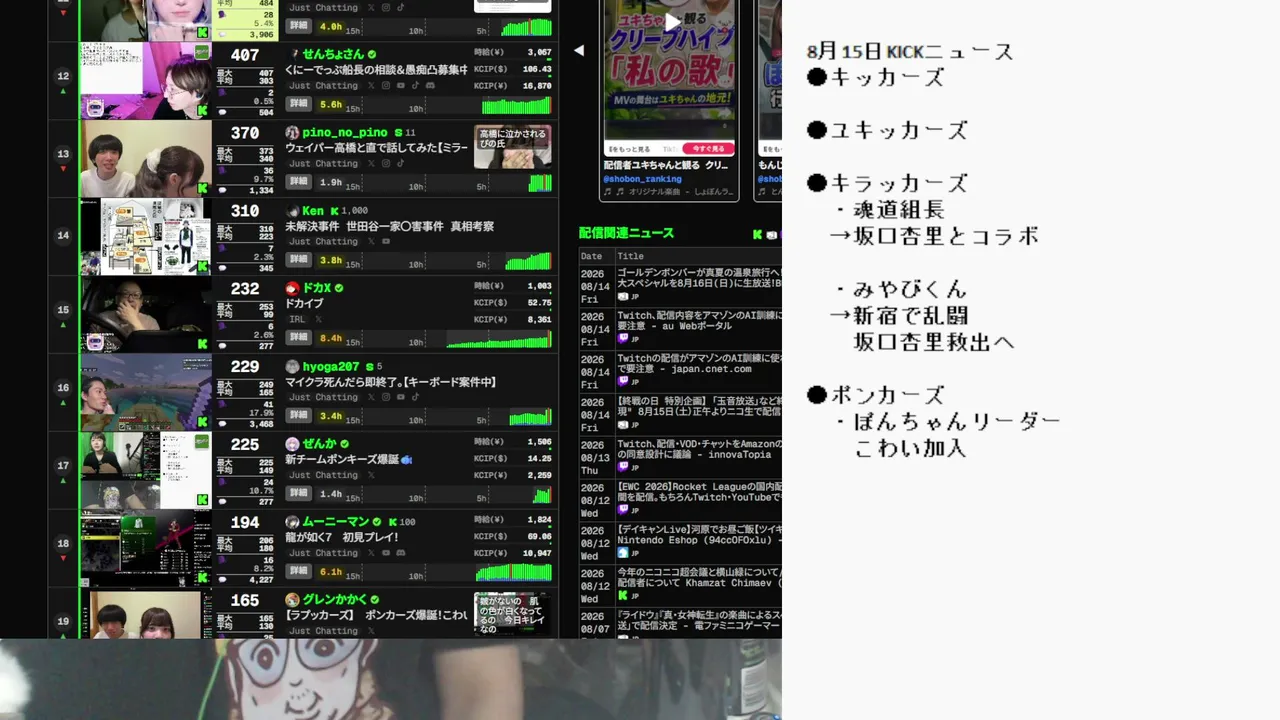1280x720 pixels.
Task: Open Instagram icon in せんちょさん row
Action: [x=386, y=86]
